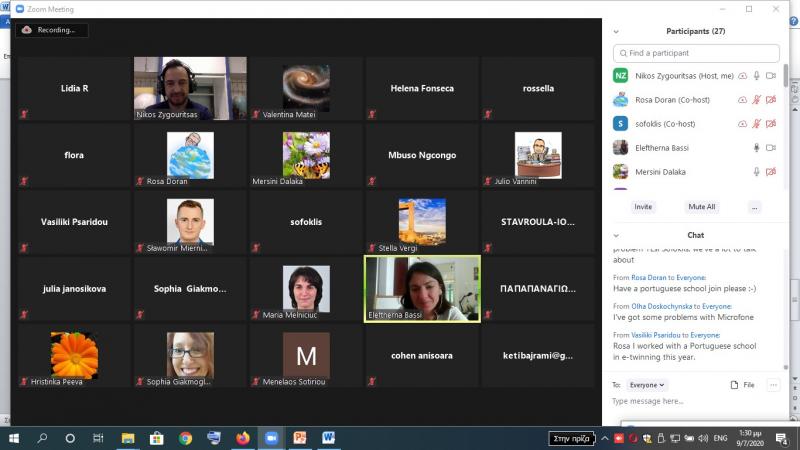Collapse the Participants panel with its chevron
This screenshot has height=450, width=800.
click(616, 31)
